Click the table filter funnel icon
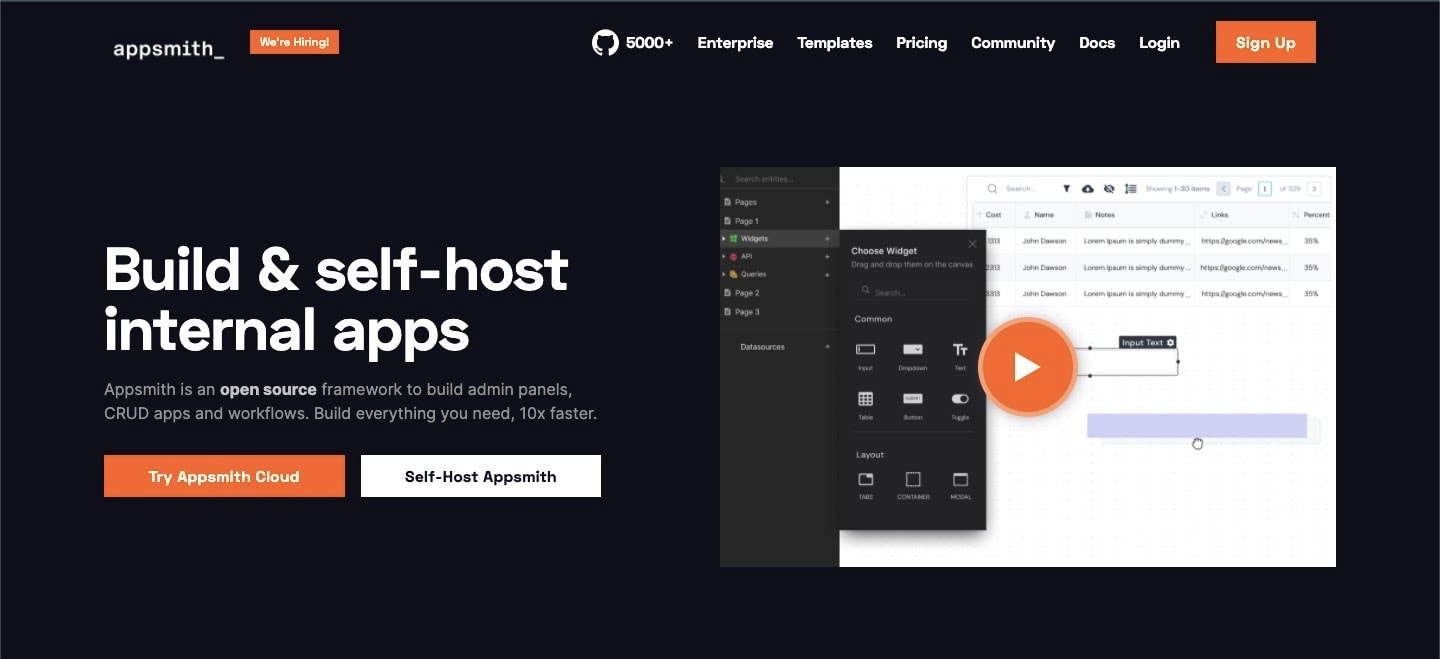The image size is (1440, 659). pos(1066,189)
